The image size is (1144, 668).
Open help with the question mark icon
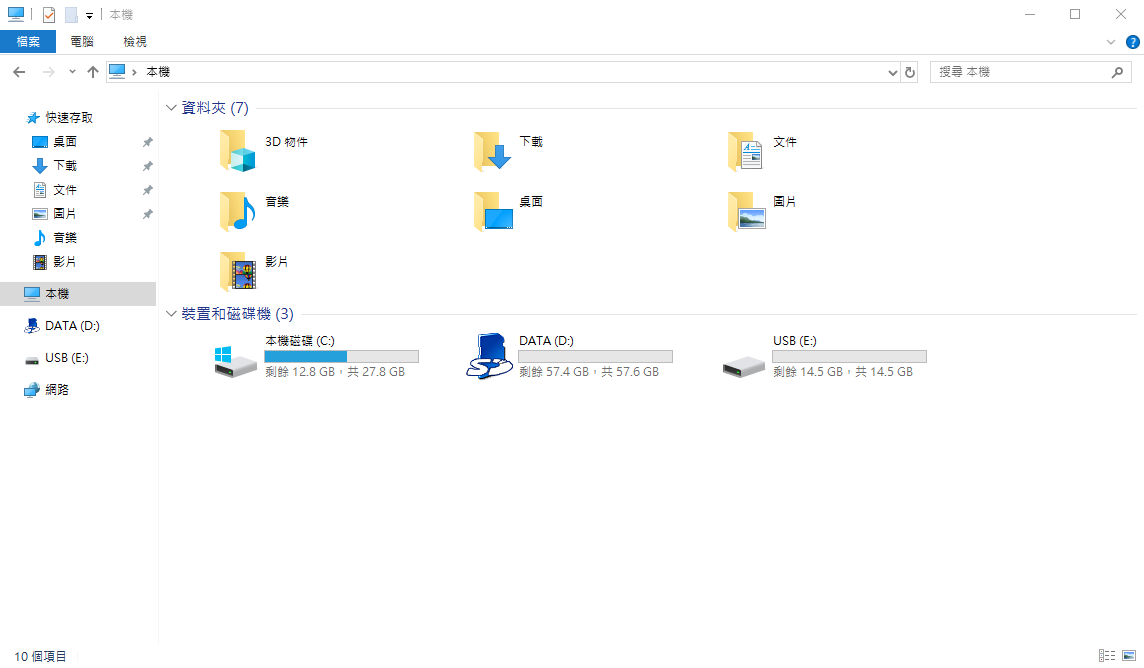click(x=1132, y=42)
